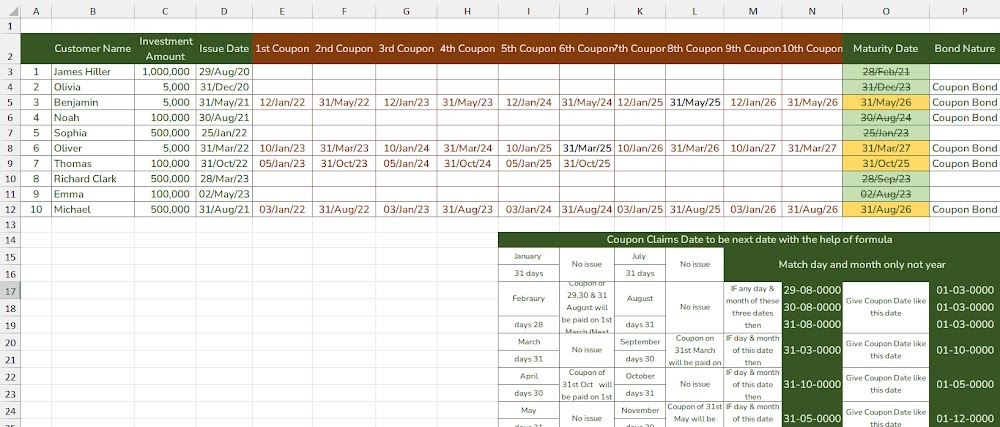Screen dimensions: 1000x427
Task: Click Olivia's Coupon Bond cell
Action: pyautogui.click(x=964, y=87)
